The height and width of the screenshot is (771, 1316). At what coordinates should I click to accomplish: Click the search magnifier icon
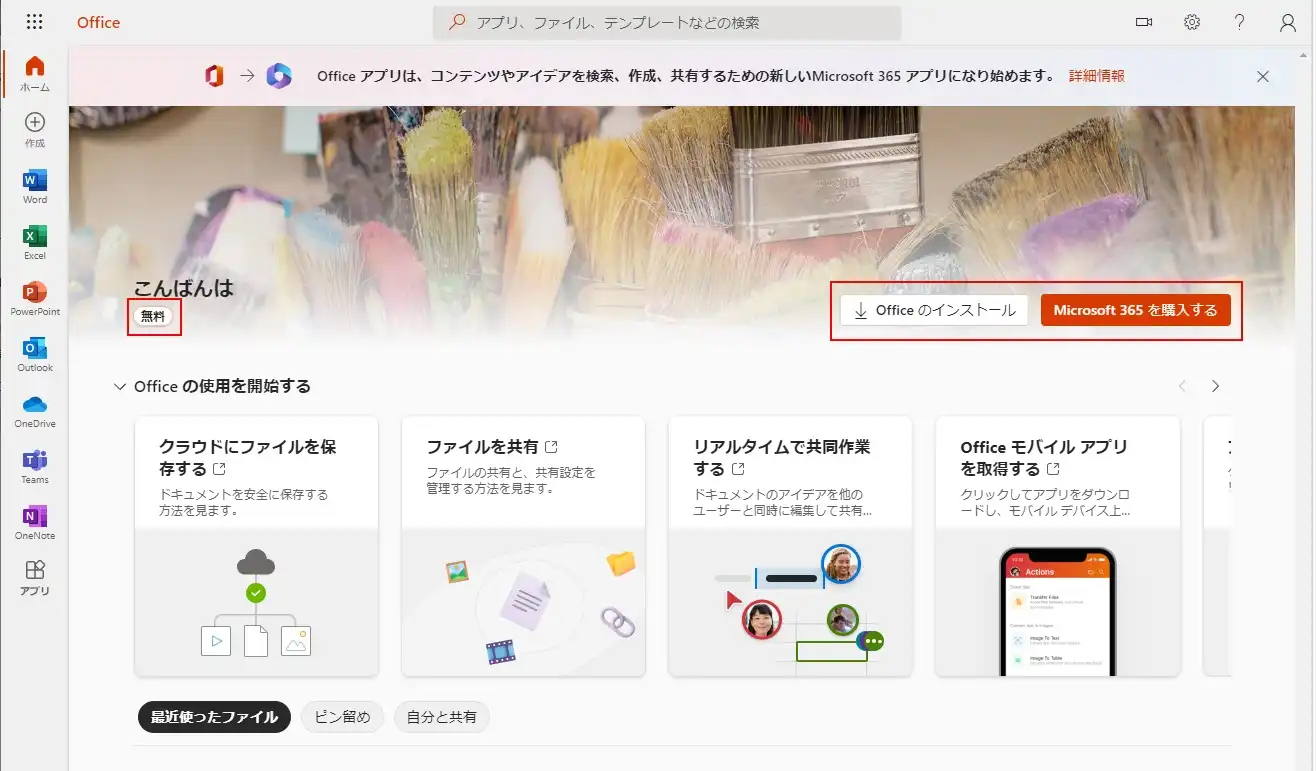click(457, 22)
